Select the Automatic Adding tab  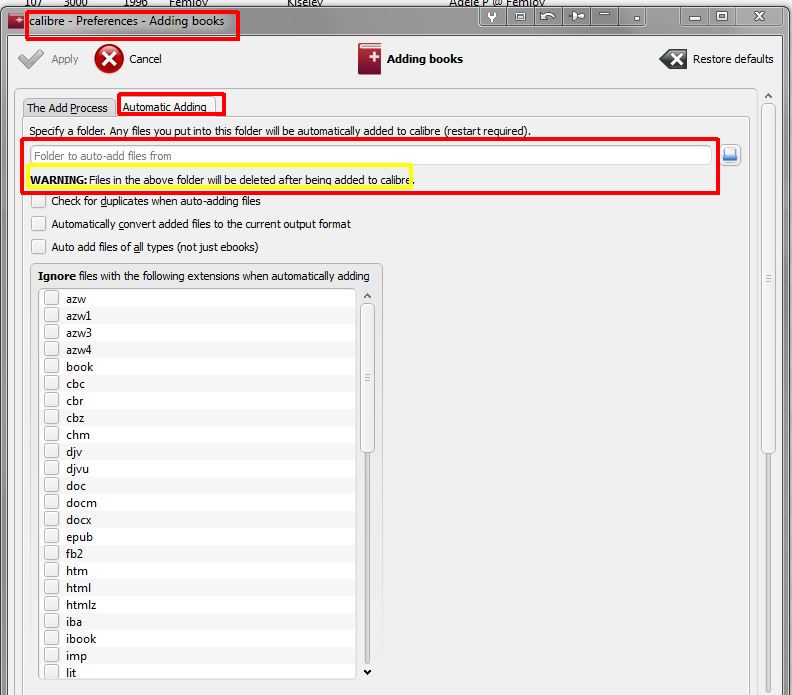pos(165,107)
